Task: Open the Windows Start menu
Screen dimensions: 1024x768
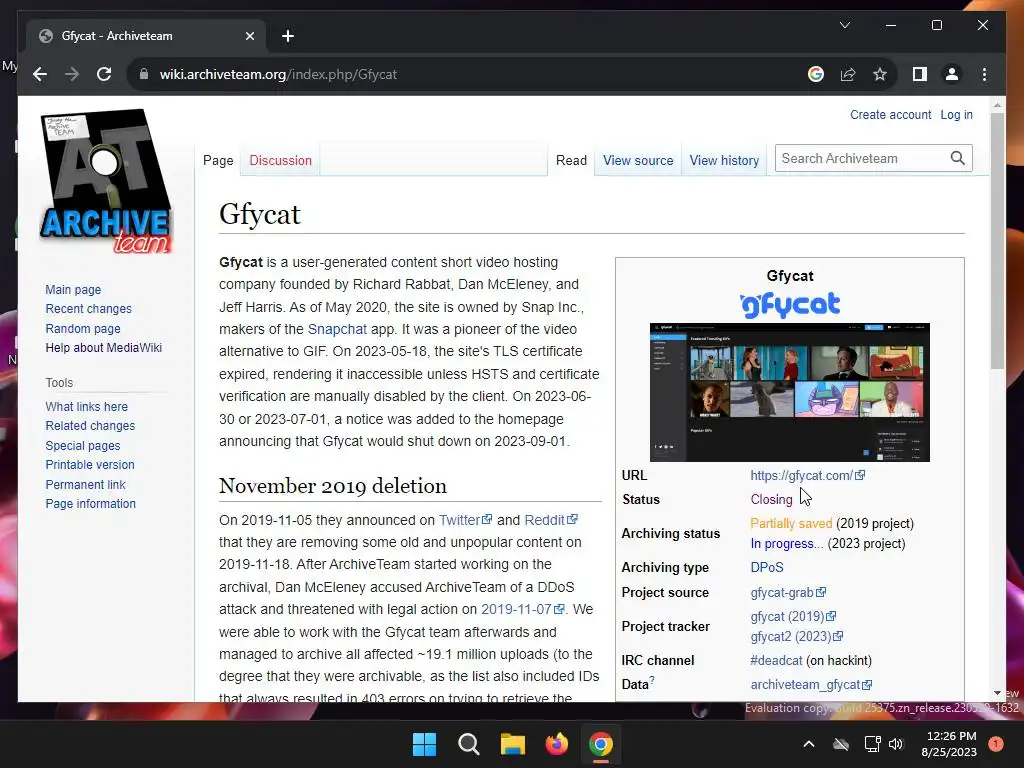Action: click(424, 744)
